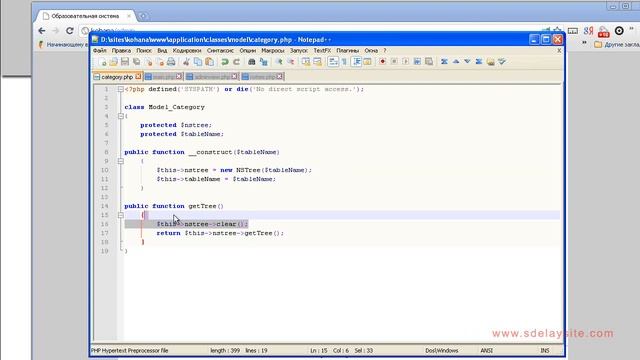Image resolution: width=640 pixels, height=360 pixels.
Task: Click the Replace toolbar icon
Action: coord(264,62)
